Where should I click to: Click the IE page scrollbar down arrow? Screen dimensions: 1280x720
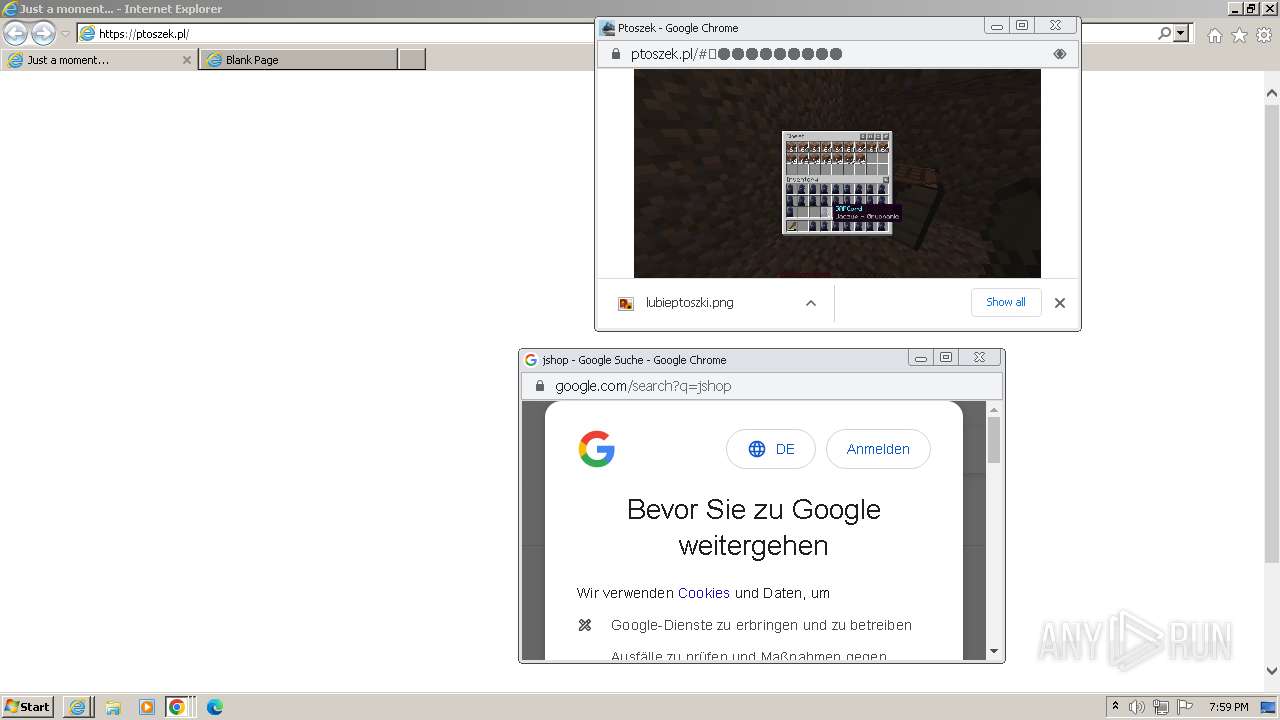click(1272, 671)
